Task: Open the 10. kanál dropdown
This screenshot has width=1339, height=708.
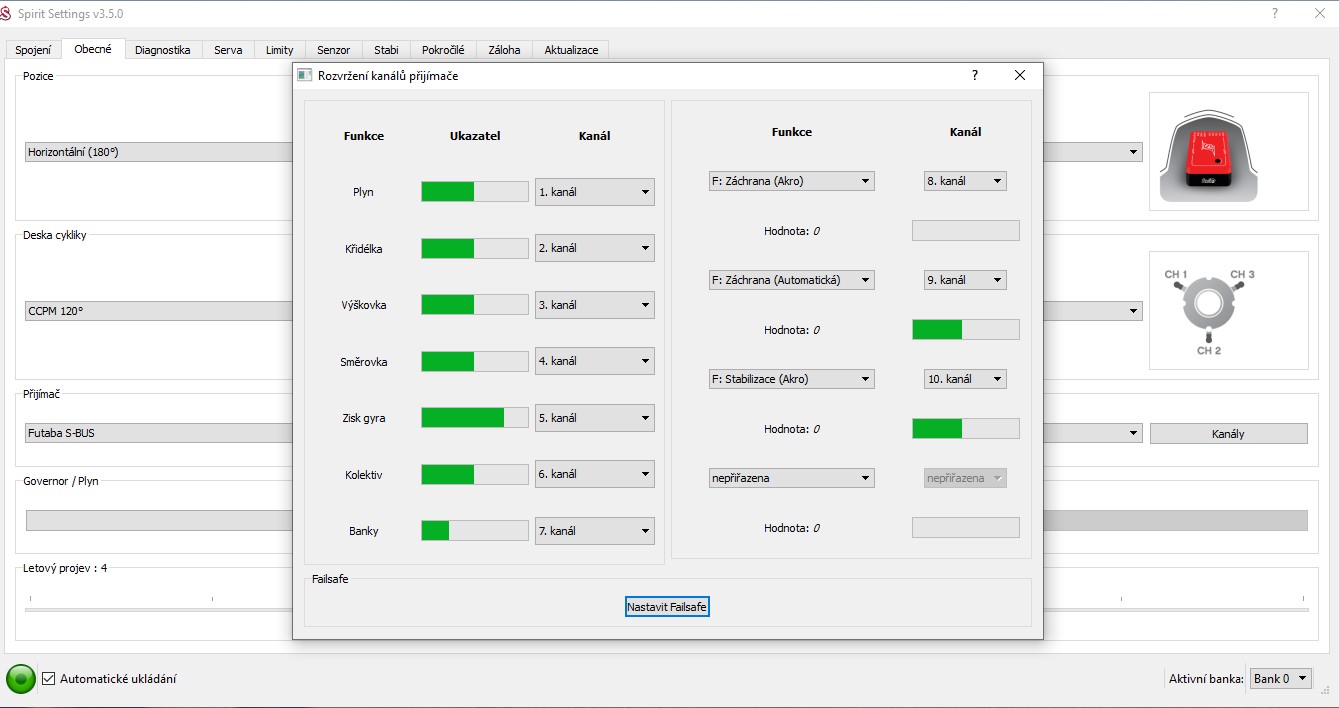Action: click(x=964, y=379)
